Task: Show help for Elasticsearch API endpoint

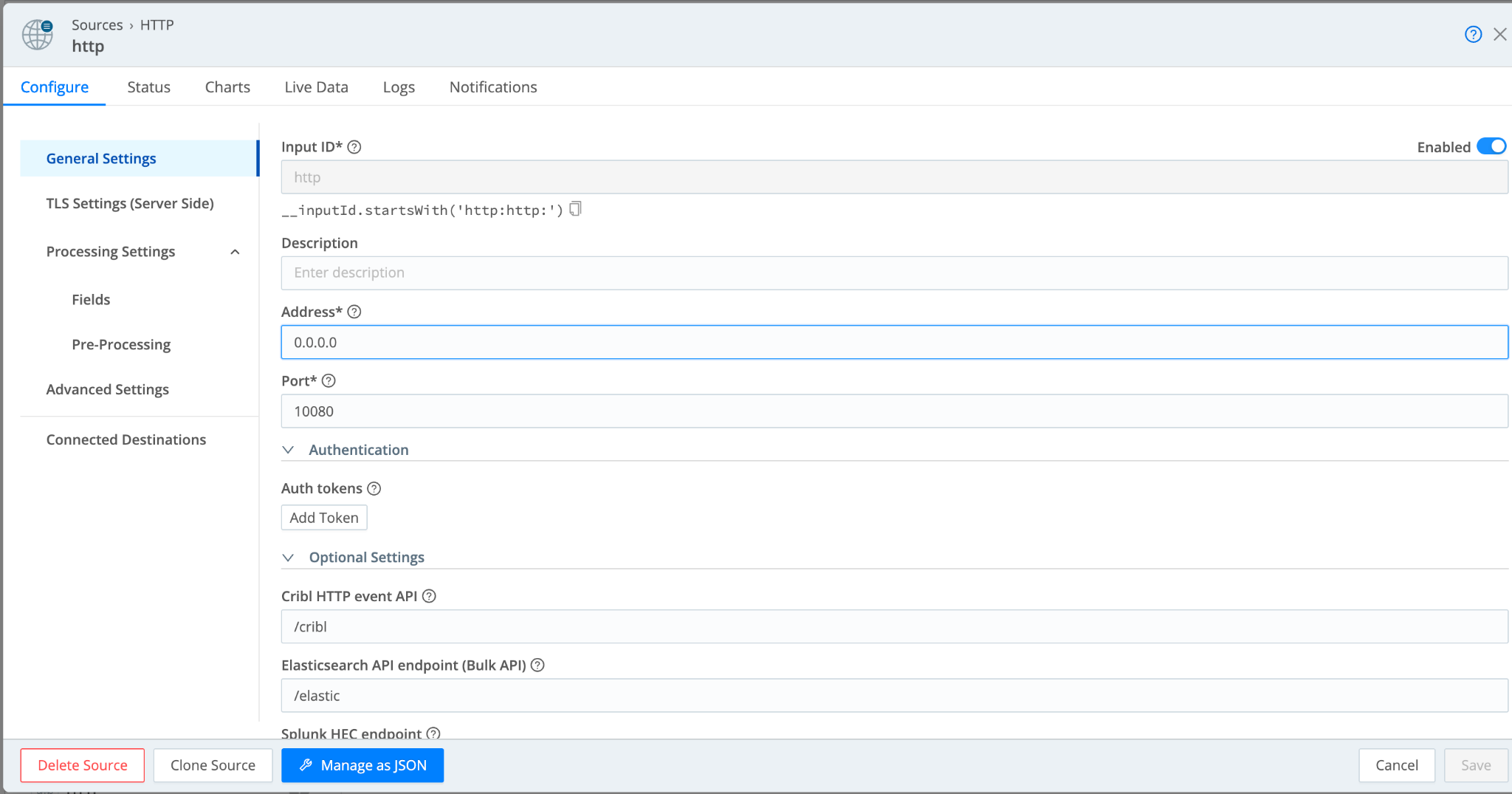Action: [537, 665]
